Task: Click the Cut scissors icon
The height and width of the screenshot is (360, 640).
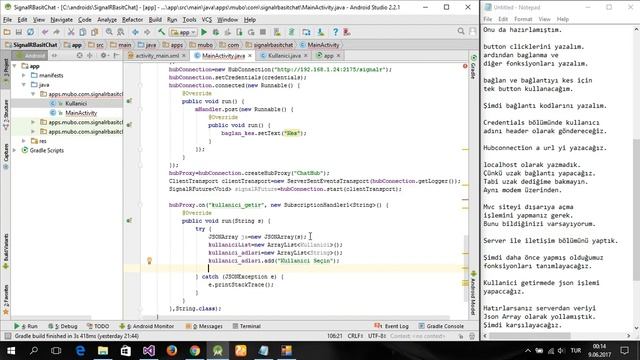Action: (x=71, y=32)
